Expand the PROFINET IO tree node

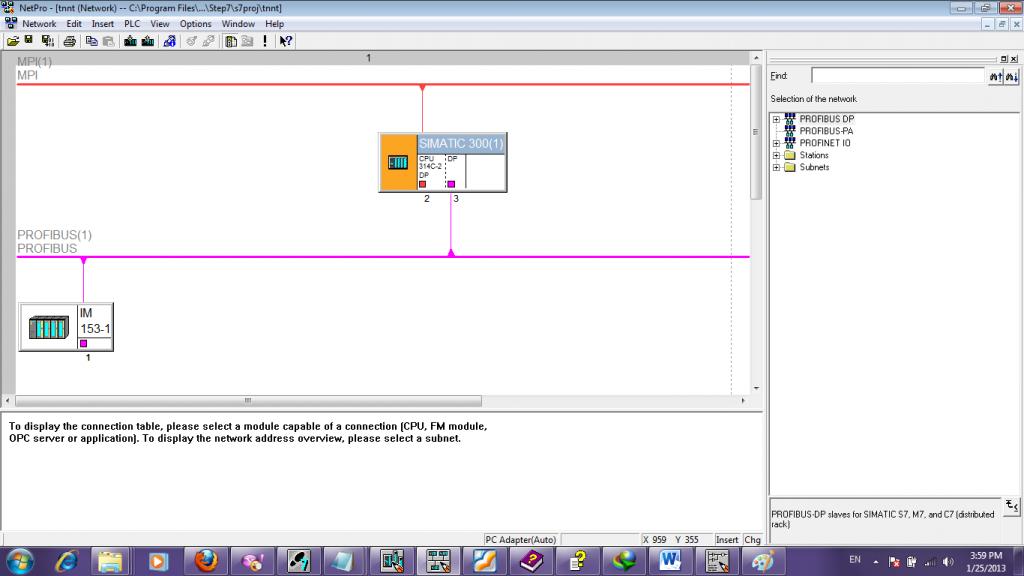click(776, 143)
